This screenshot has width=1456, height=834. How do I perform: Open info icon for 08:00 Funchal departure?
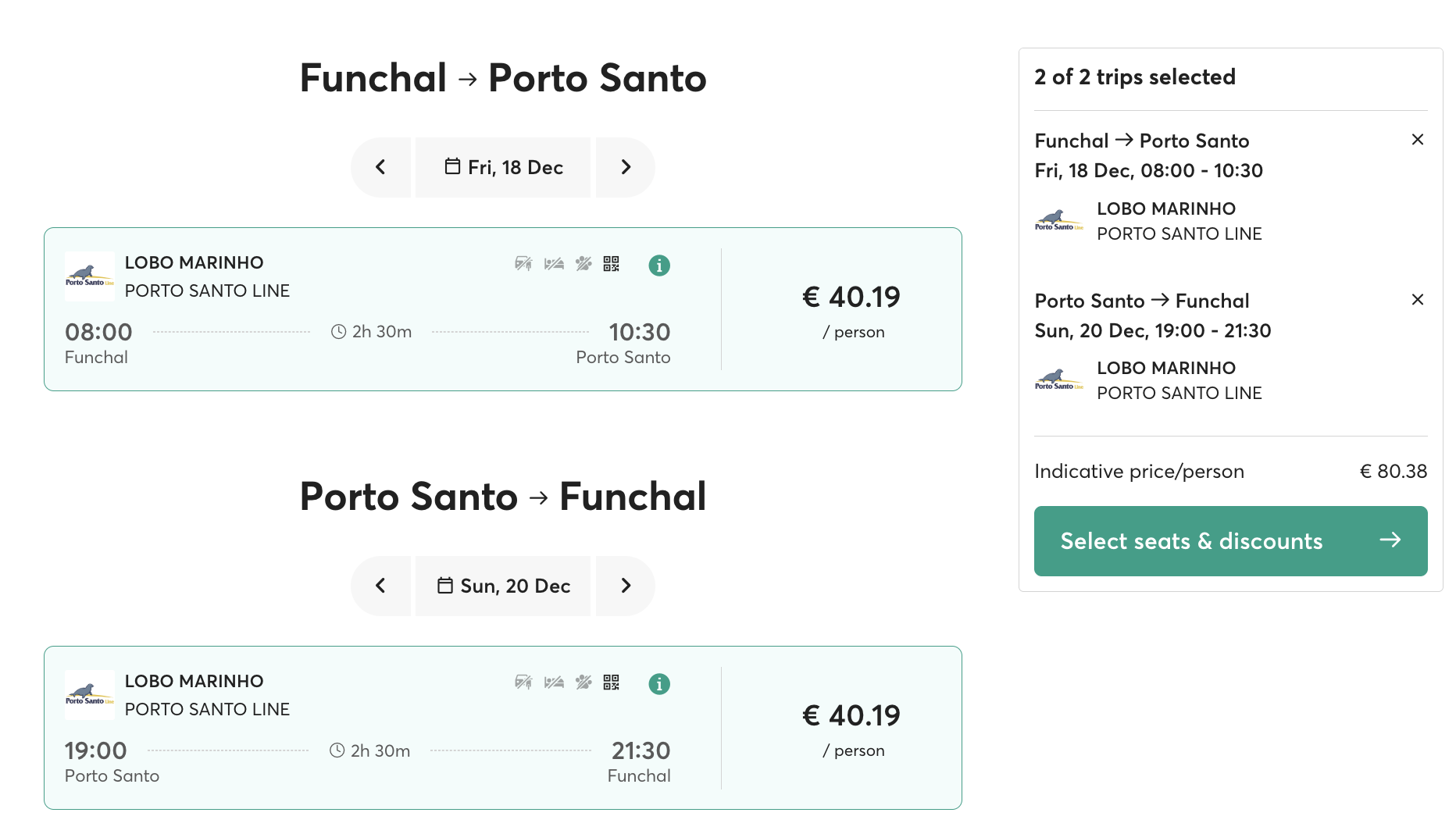click(659, 266)
